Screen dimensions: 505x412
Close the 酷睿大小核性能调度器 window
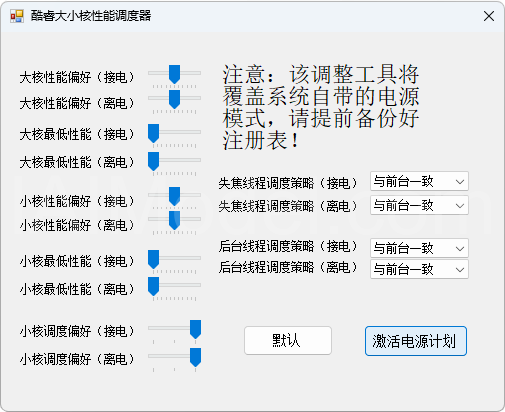(x=489, y=16)
